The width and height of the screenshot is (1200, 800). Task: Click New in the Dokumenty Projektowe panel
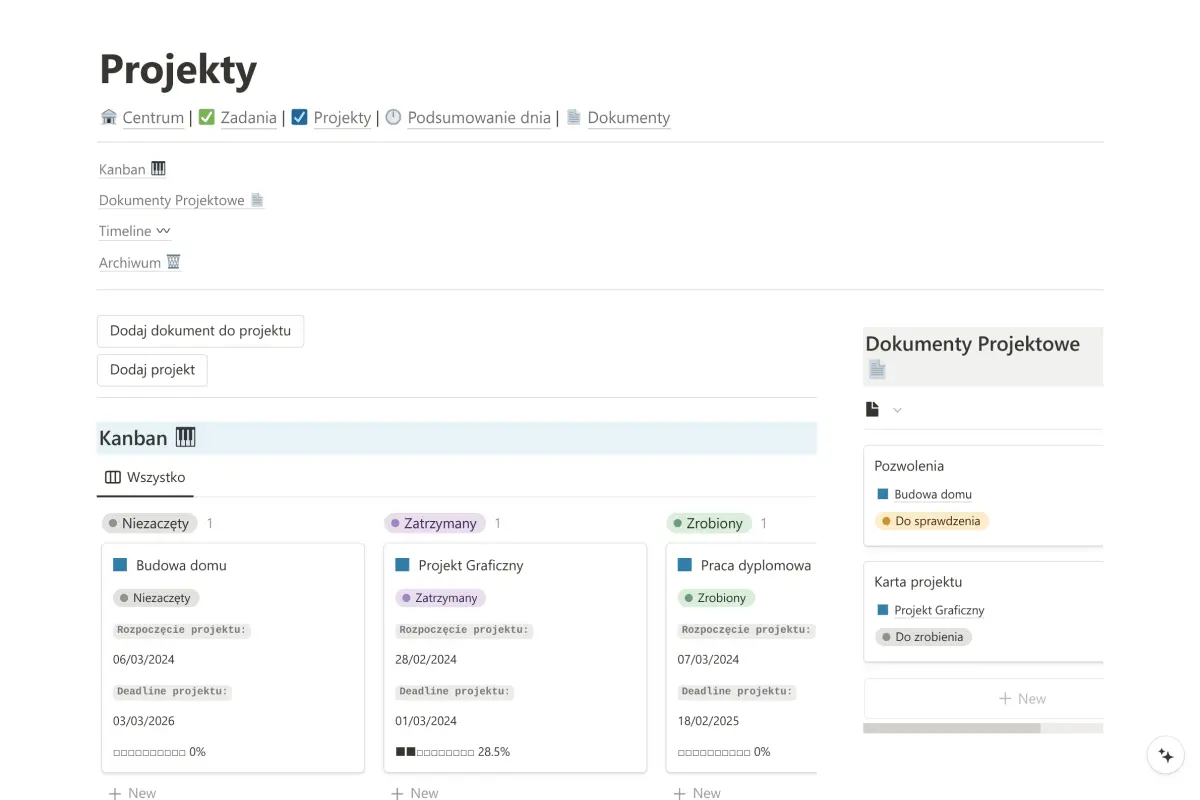point(1022,698)
